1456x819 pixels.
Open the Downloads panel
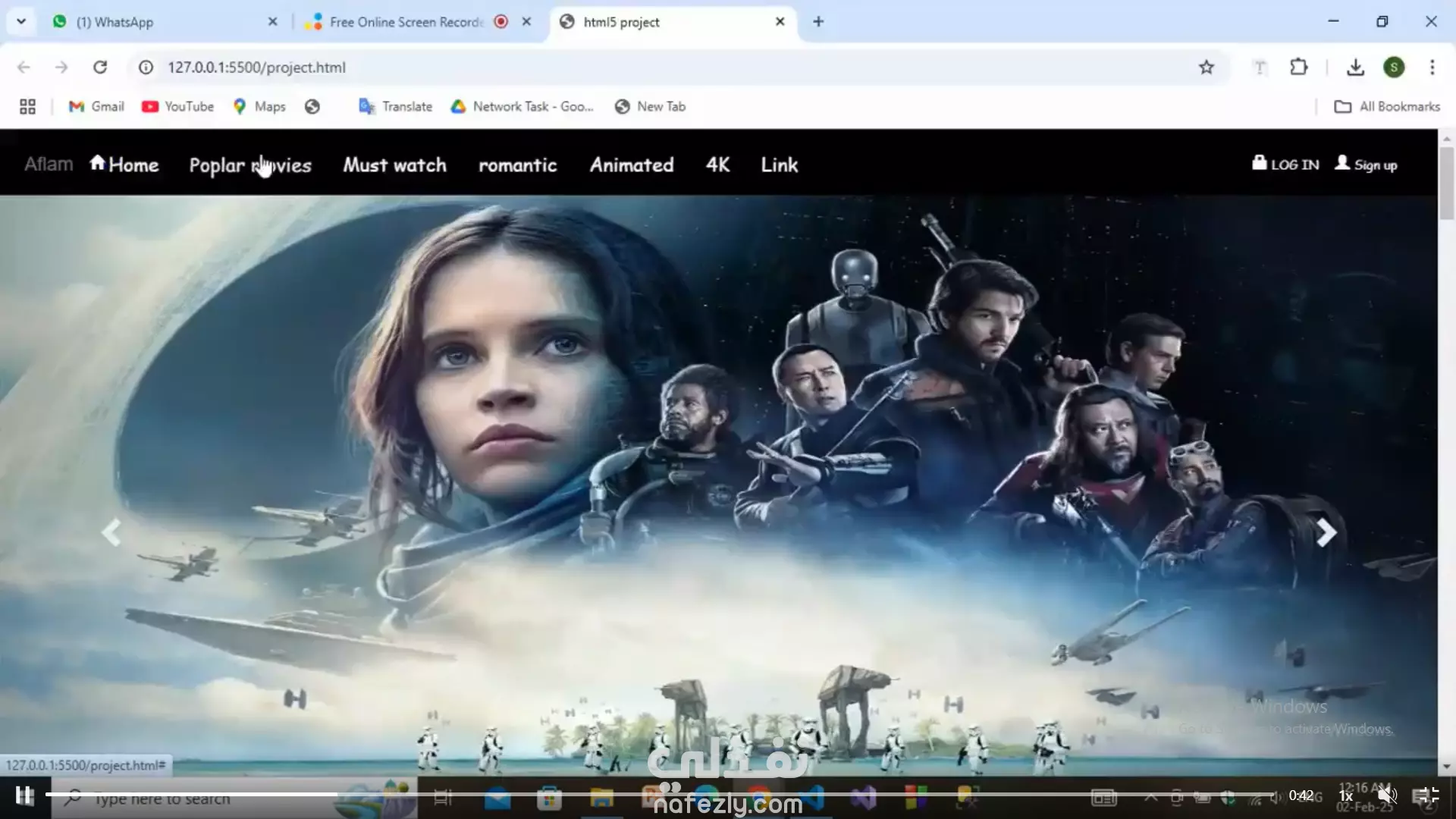(x=1355, y=67)
